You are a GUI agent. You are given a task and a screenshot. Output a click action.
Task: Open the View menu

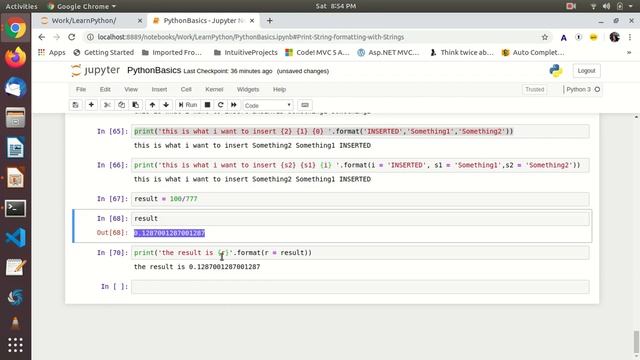click(x=131, y=89)
